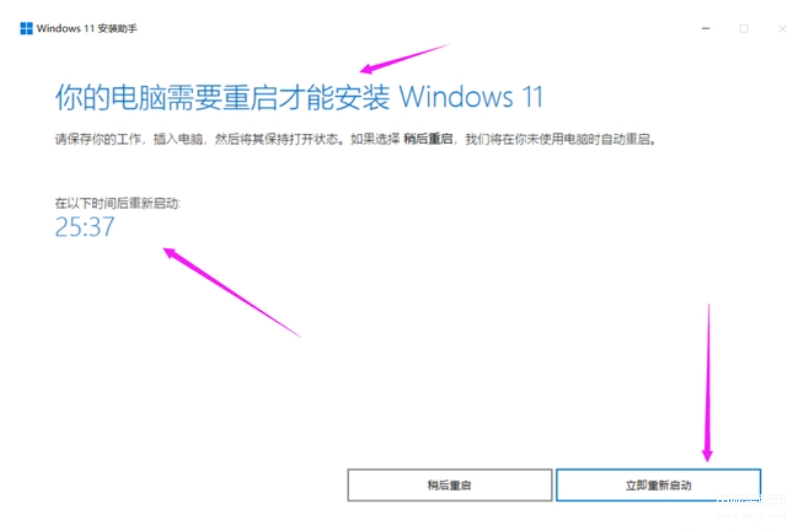The width and height of the screenshot is (796, 529).
Task: Click the magenta arrow pointing at countdown
Action: coord(231,292)
